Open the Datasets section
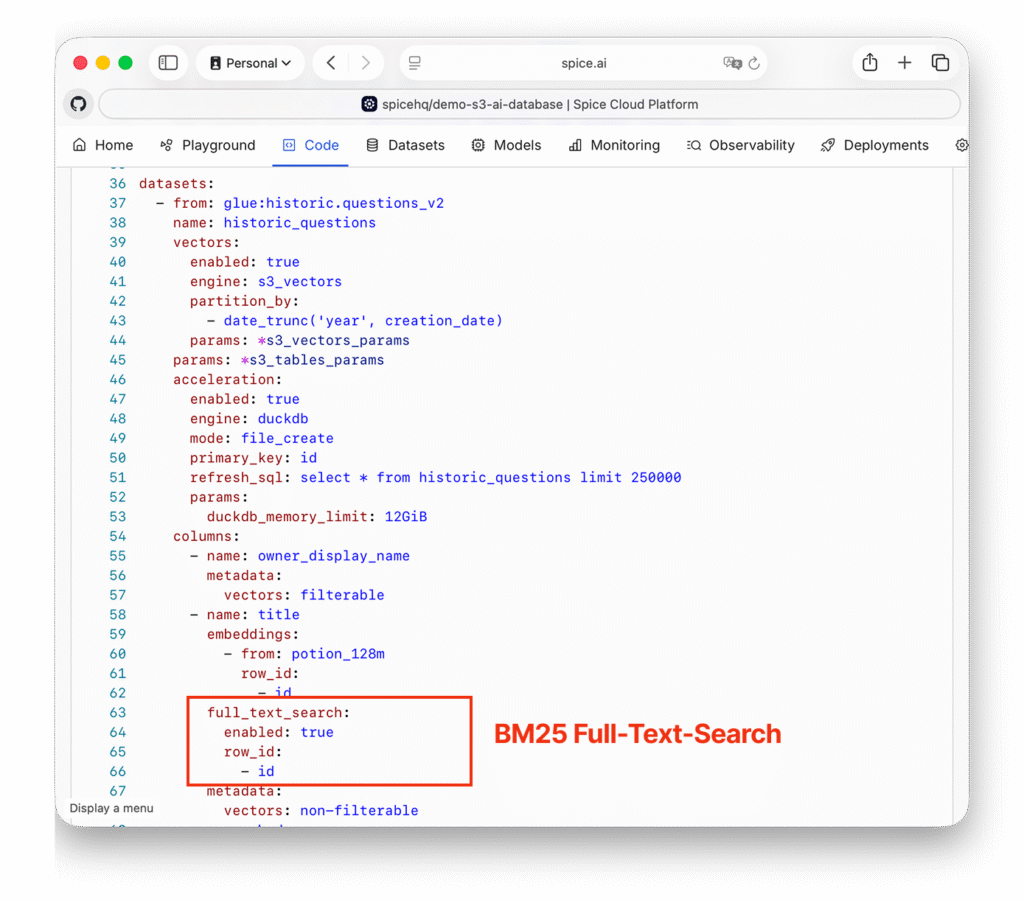 [405, 145]
